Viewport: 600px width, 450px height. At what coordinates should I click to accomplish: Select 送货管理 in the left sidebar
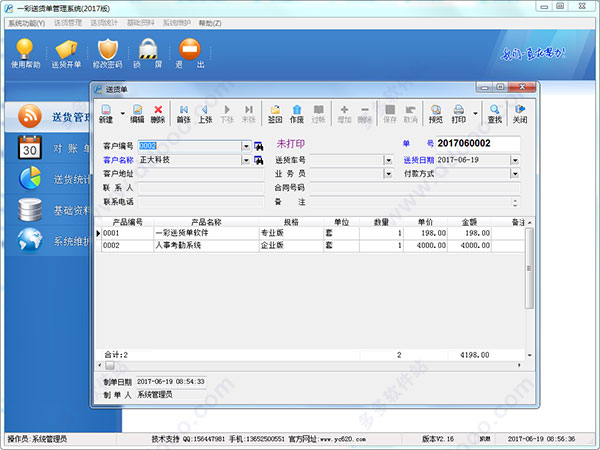(x=48, y=117)
